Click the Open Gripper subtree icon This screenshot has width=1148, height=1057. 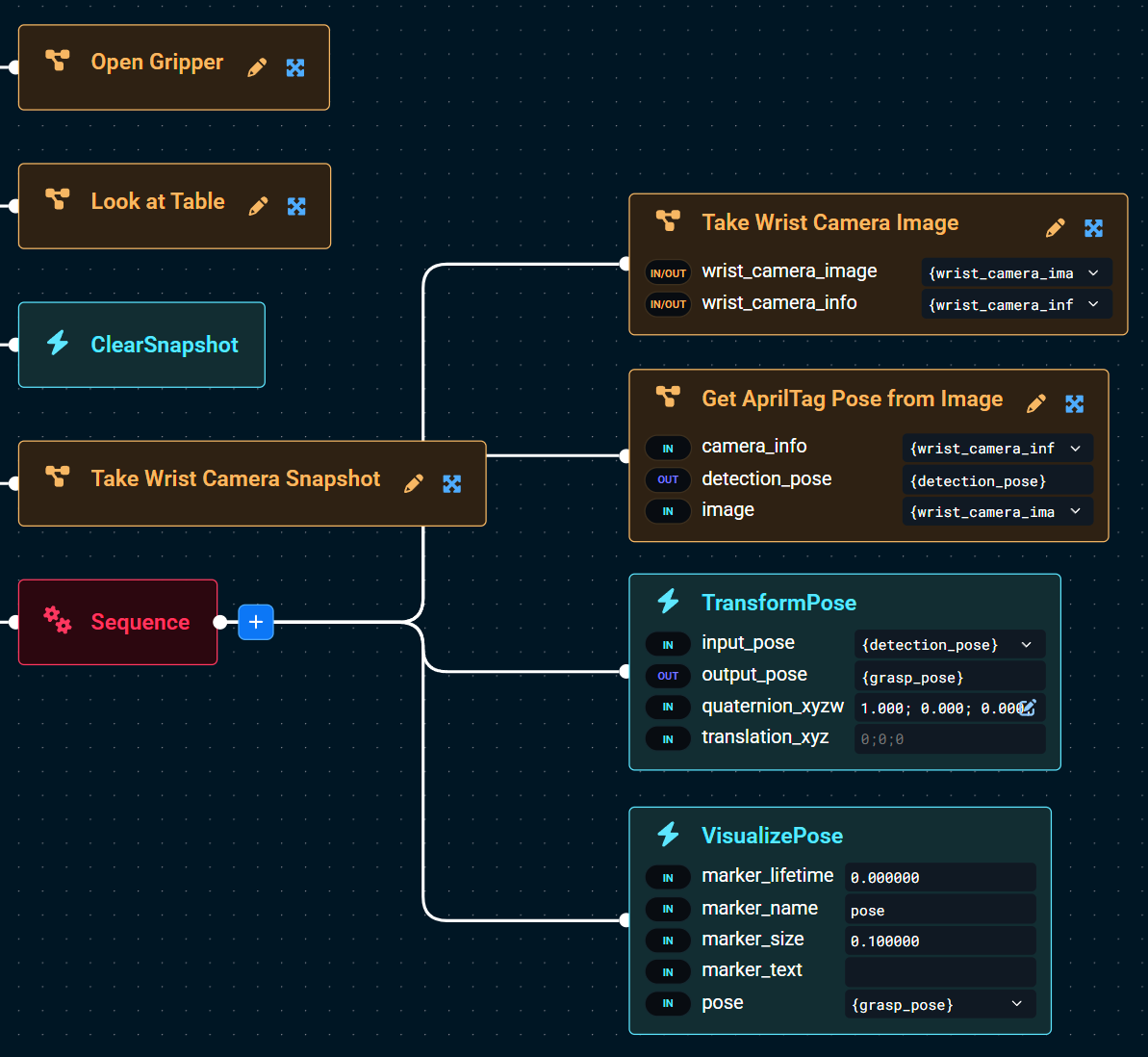click(58, 60)
